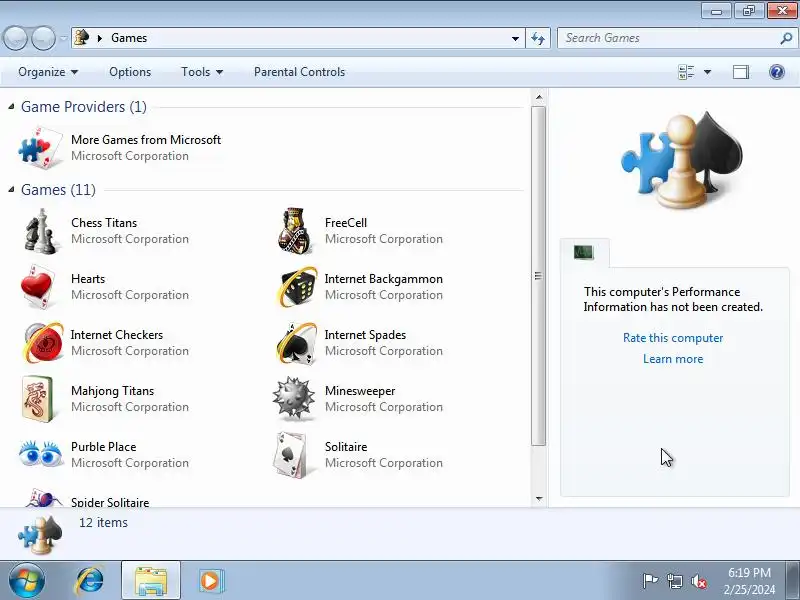
Task: Open the Tools dropdown menu
Action: click(x=202, y=72)
